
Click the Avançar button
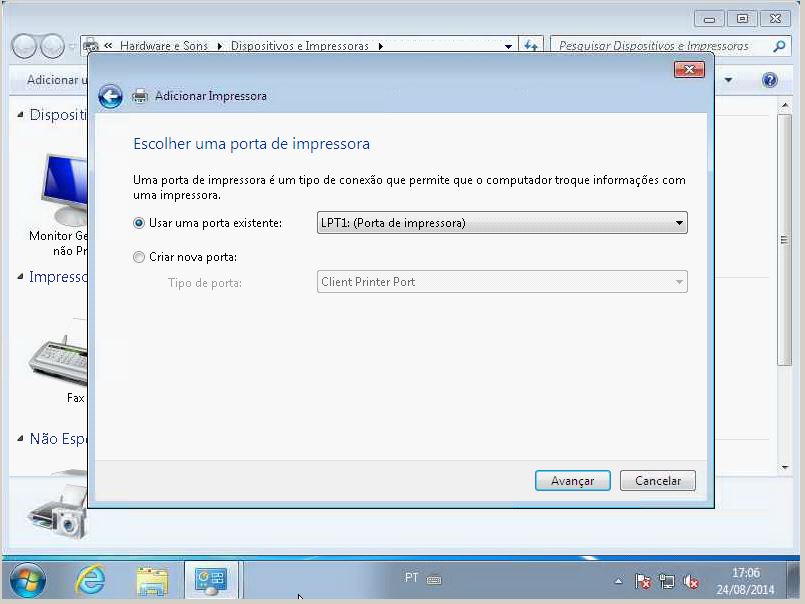pyautogui.click(x=572, y=481)
